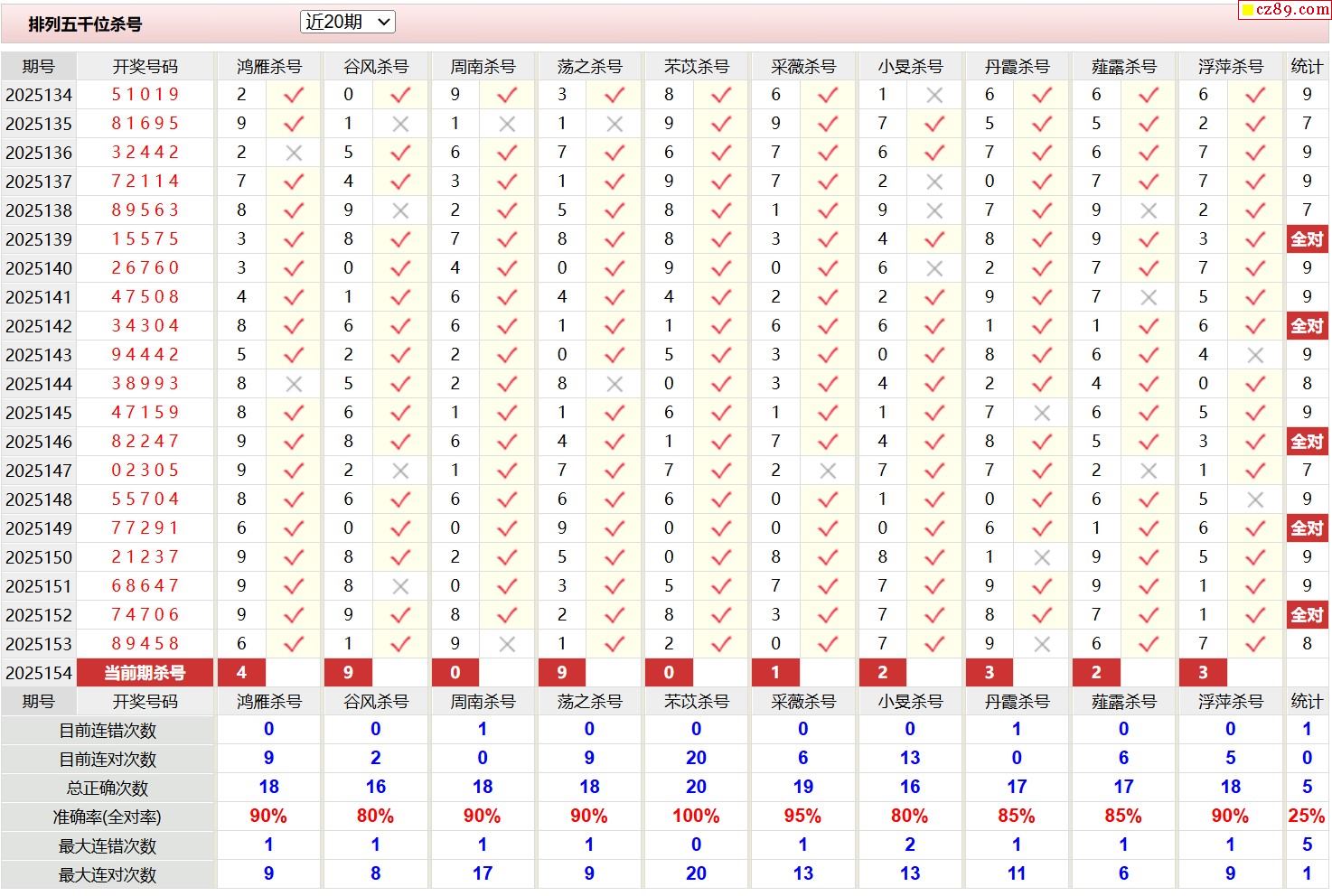This screenshot has width=1332, height=896.
Task: Click the 准确率(全对率) row label
Action: tap(108, 817)
